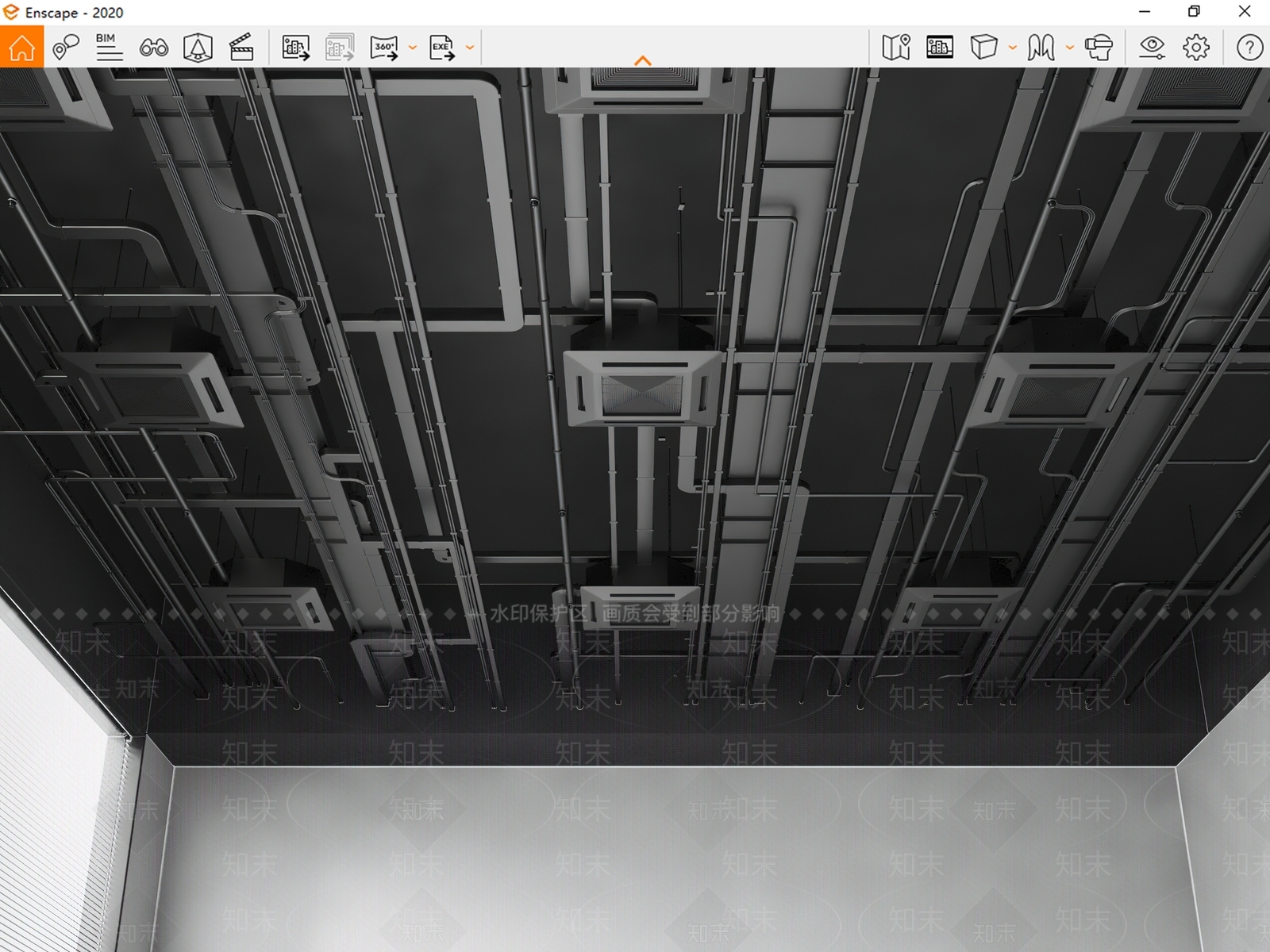The height and width of the screenshot is (952, 1270).
Task: Open the visual settings eye icon
Action: pyautogui.click(x=1152, y=48)
